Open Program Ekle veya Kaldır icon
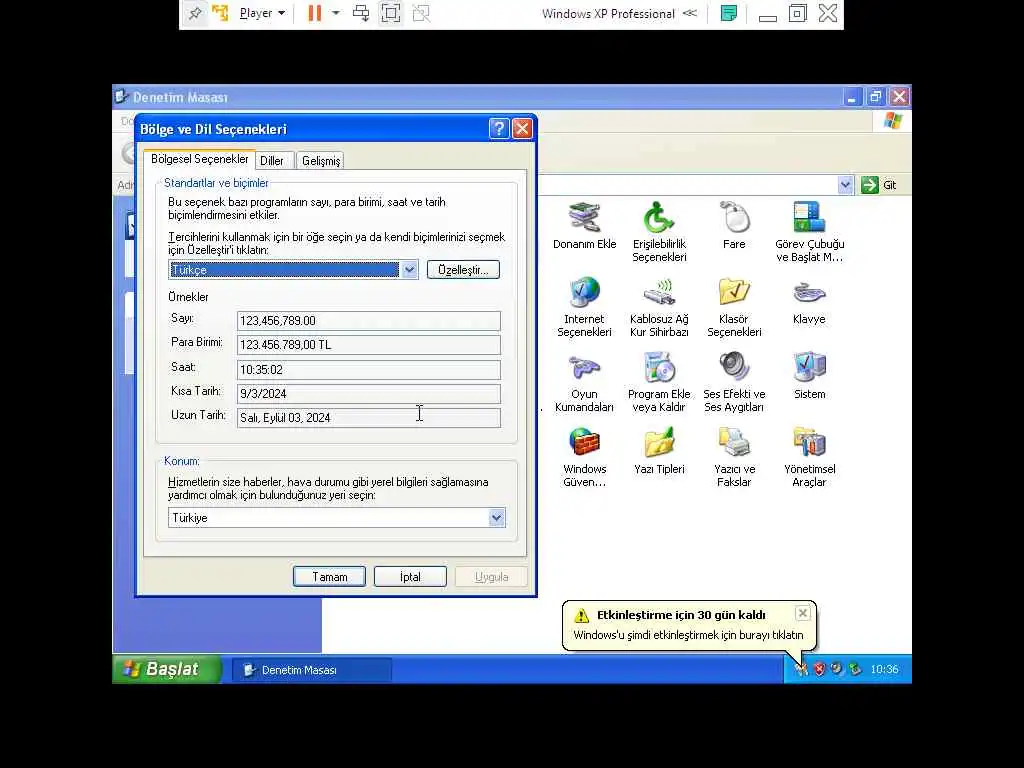 (659, 382)
